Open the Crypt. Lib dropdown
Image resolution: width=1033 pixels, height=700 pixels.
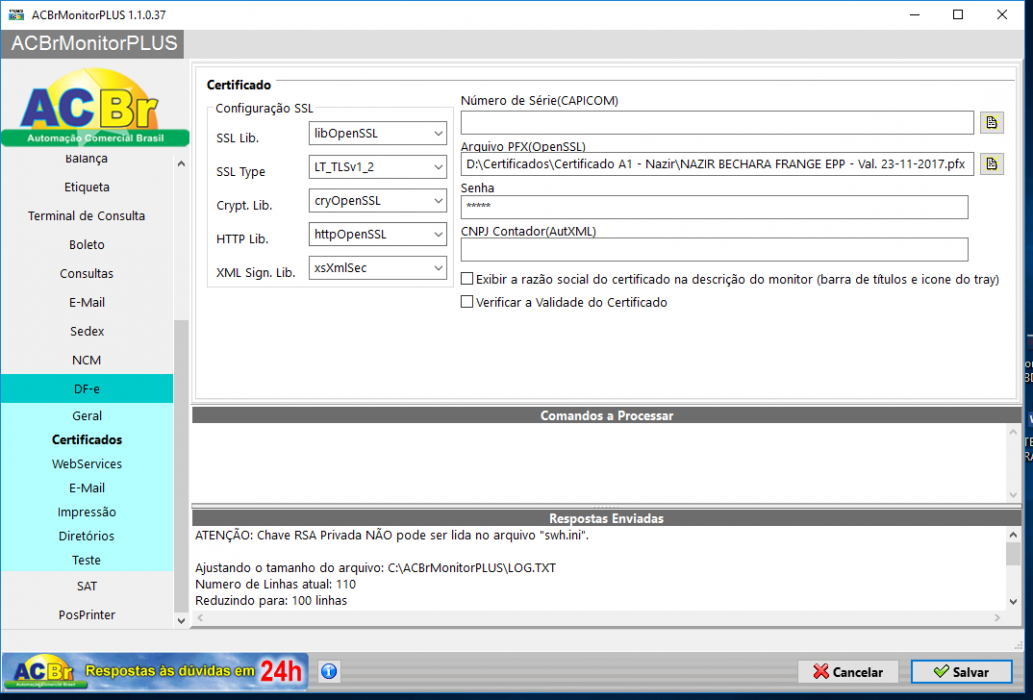[377, 201]
